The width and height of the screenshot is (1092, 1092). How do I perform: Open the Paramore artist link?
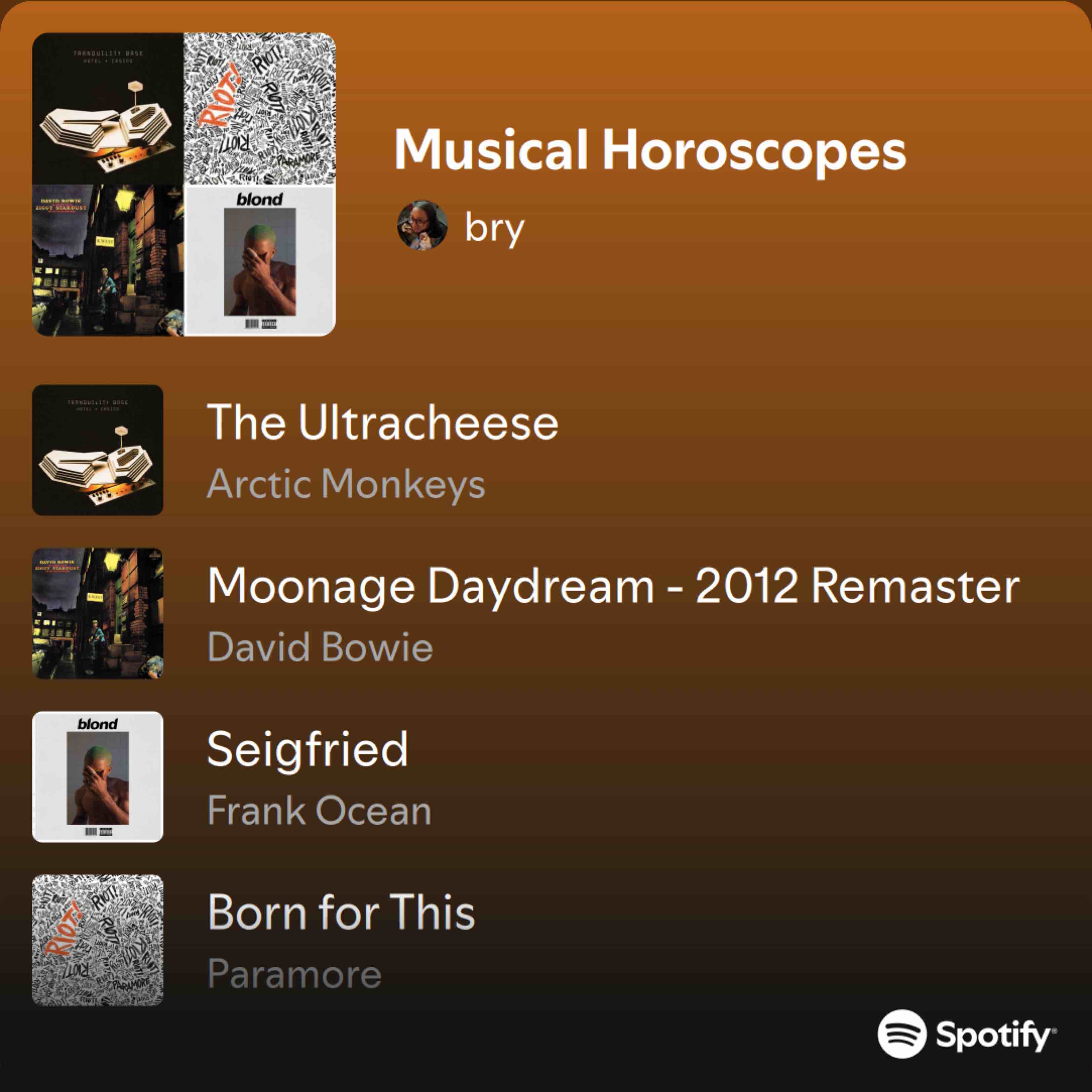point(294,973)
